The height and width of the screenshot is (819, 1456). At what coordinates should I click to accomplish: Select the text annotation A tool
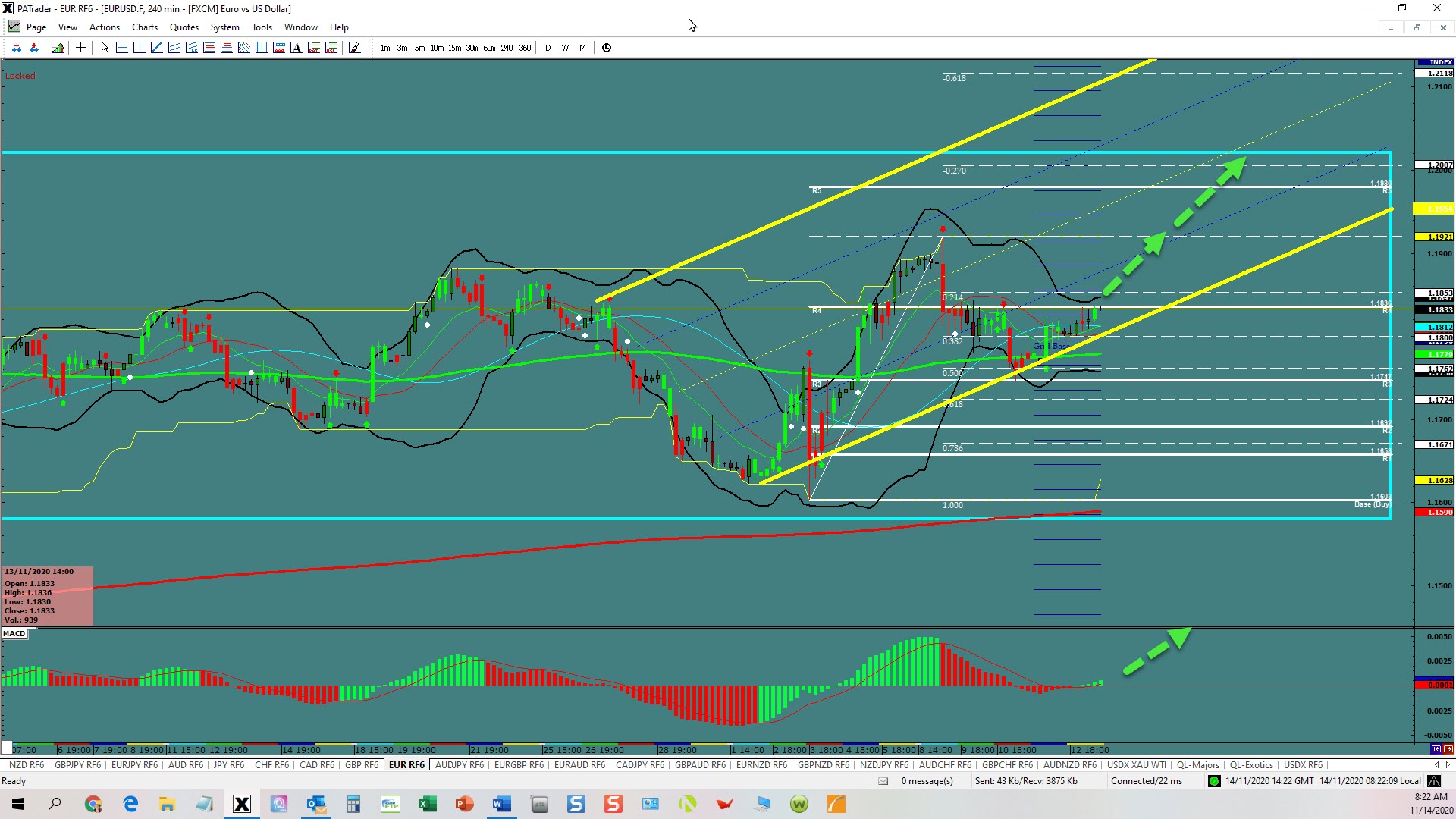click(296, 48)
